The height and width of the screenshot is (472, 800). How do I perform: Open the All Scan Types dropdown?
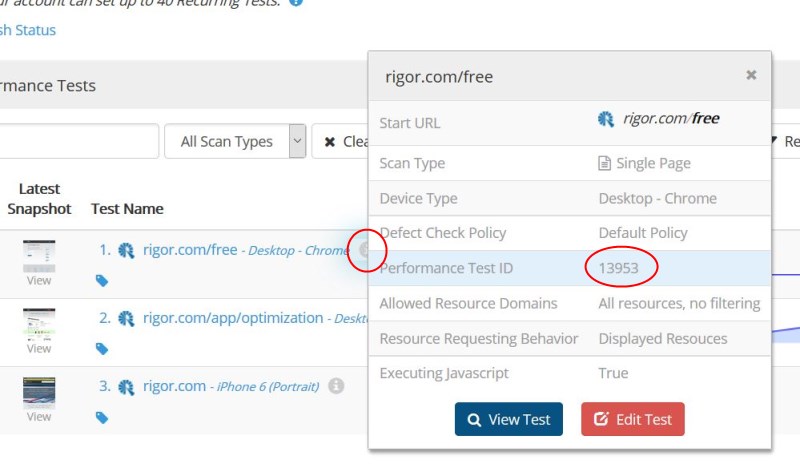point(235,141)
